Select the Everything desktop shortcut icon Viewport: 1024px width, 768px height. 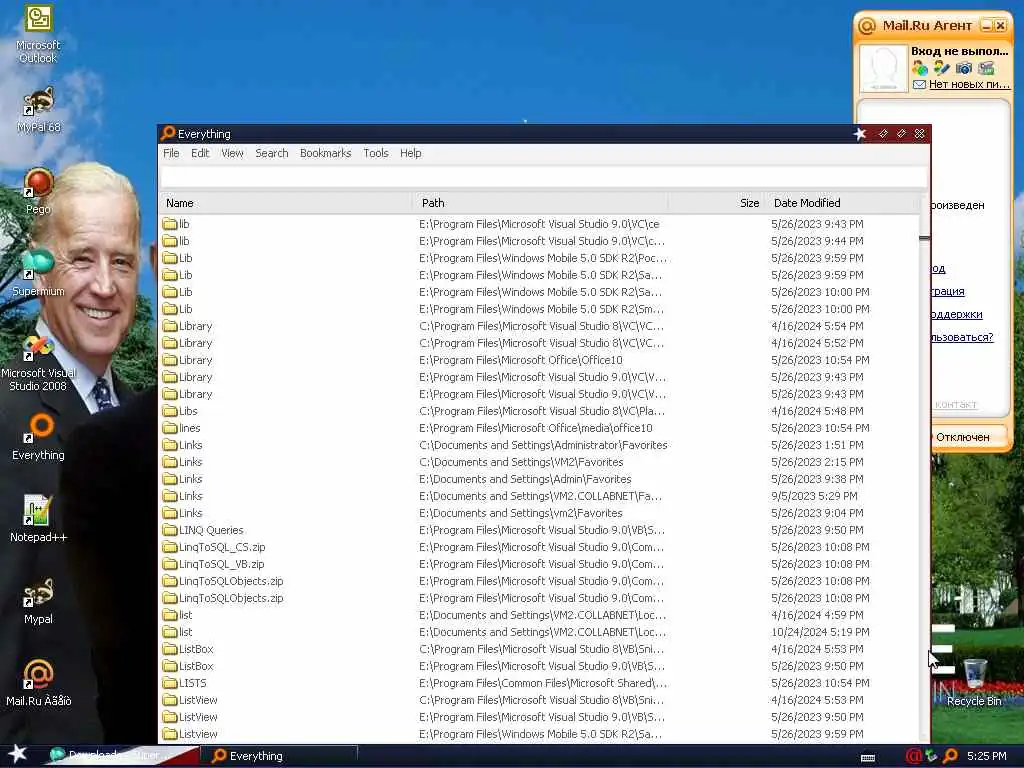39,429
